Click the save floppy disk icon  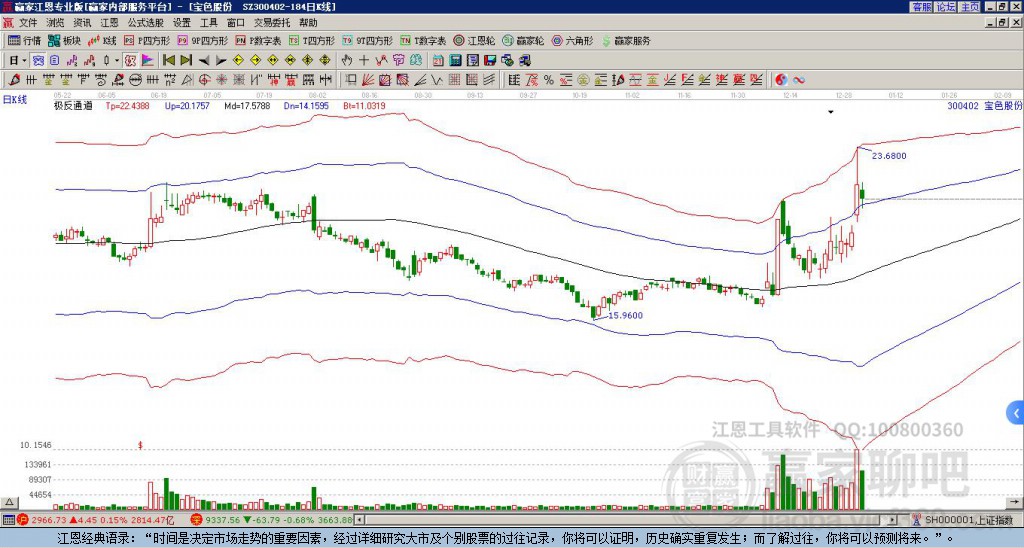point(490,61)
